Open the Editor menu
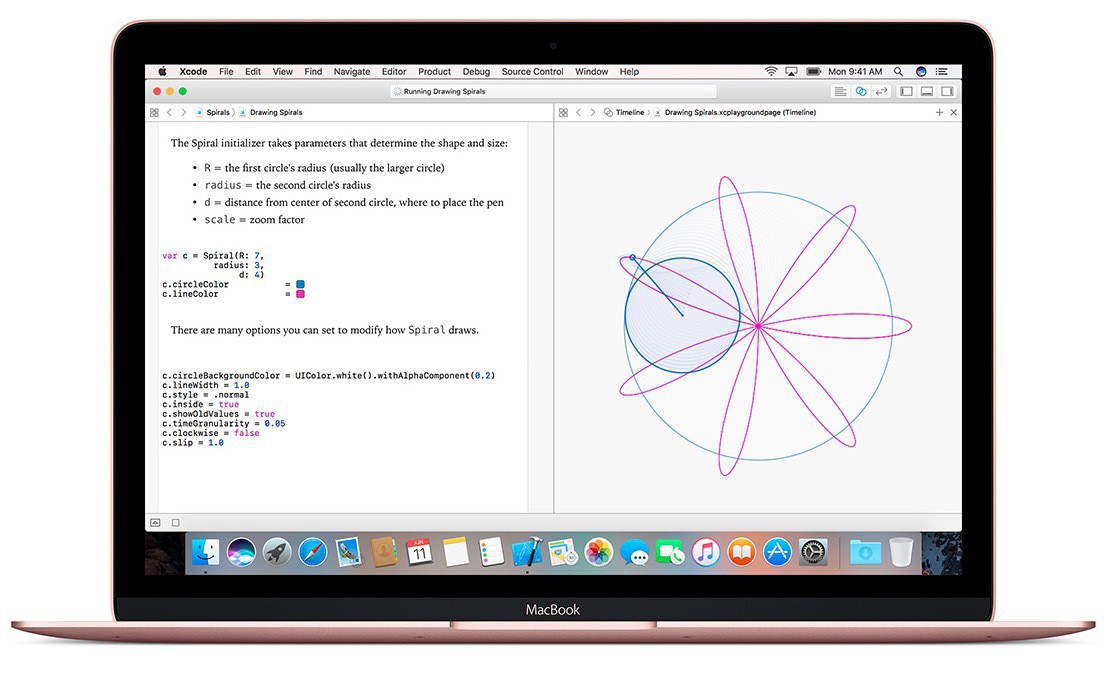Viewport: 1110px width, 684px height. 394,72
